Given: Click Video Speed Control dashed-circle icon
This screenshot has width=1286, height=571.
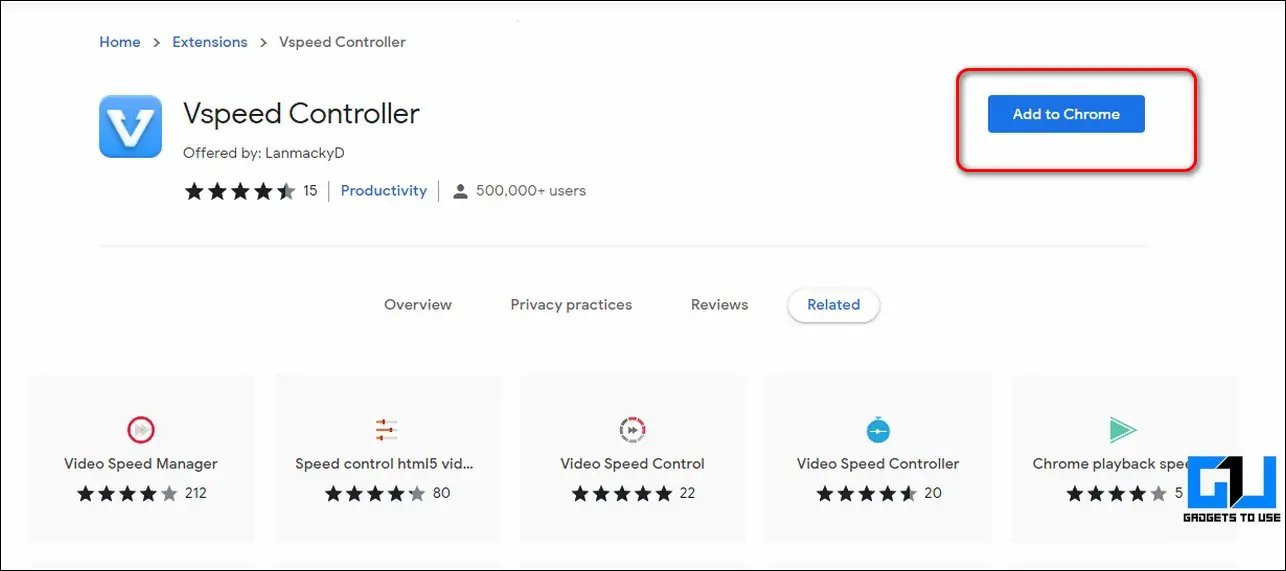Looking at the screenshot, I should pyautogui.click(x=632, y=430).
